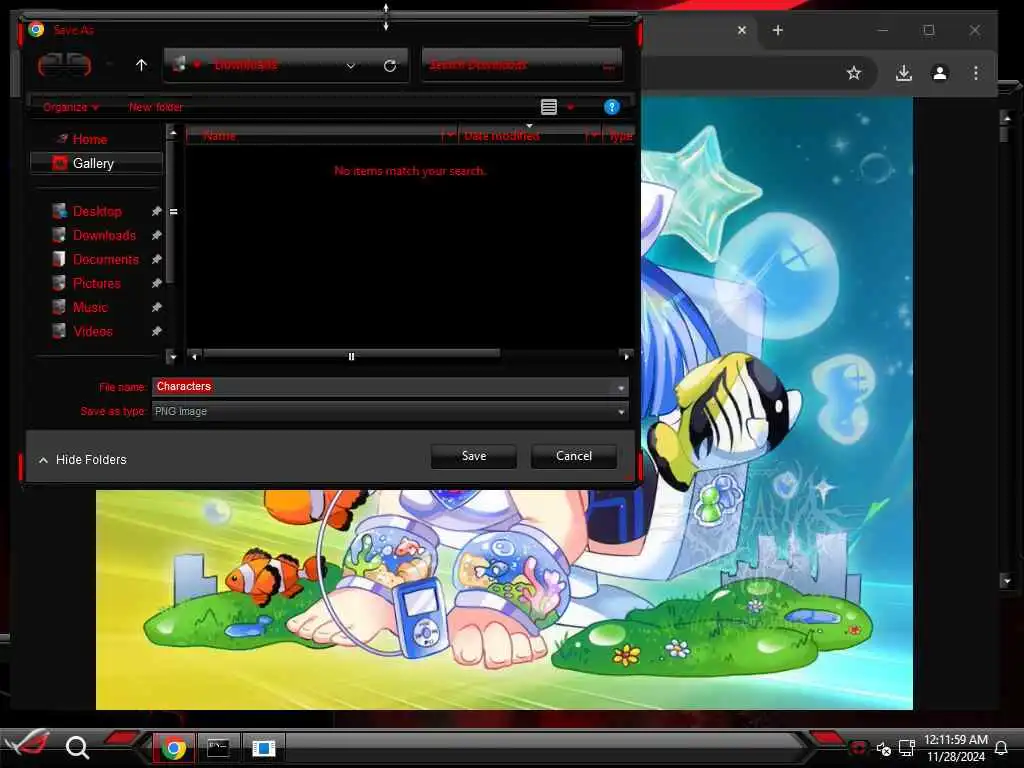Click the muted volume tray icon
Image resolution: width=1024 pixels, height=768 pixels.
click(884, 748)
